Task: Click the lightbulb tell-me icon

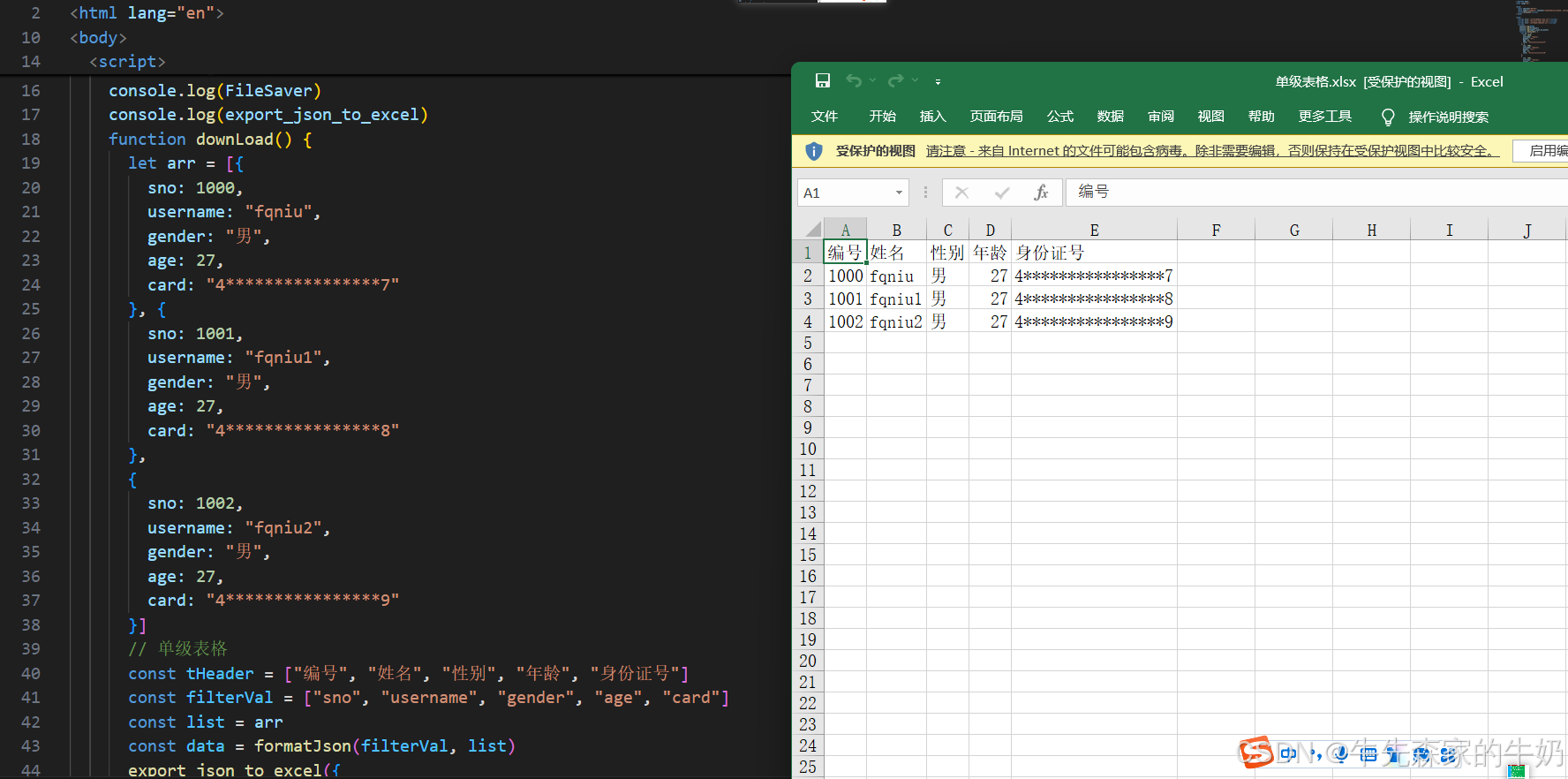Action: [x=1388, y=117]
